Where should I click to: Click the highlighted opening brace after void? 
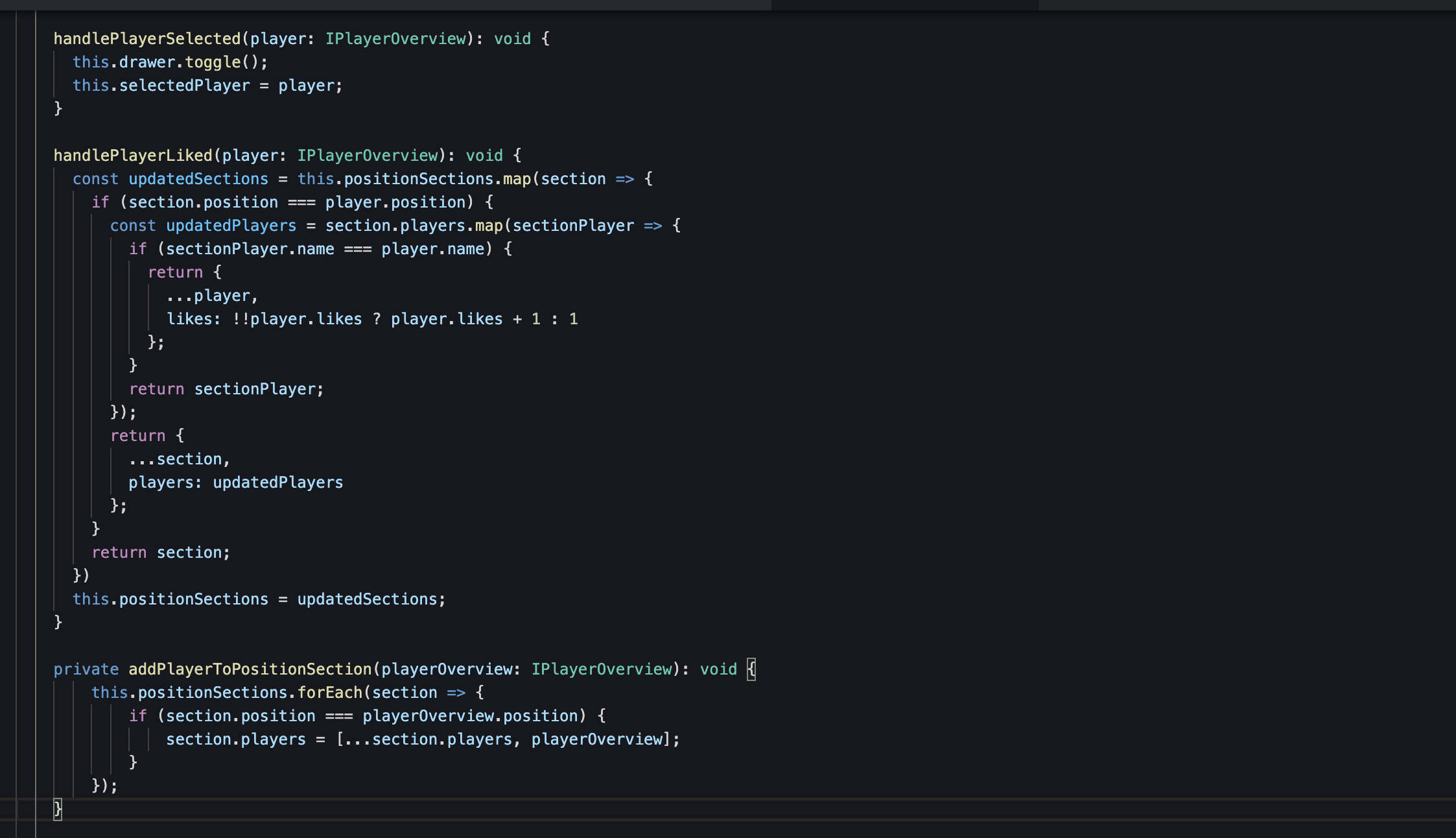click(x=751, y=669)
